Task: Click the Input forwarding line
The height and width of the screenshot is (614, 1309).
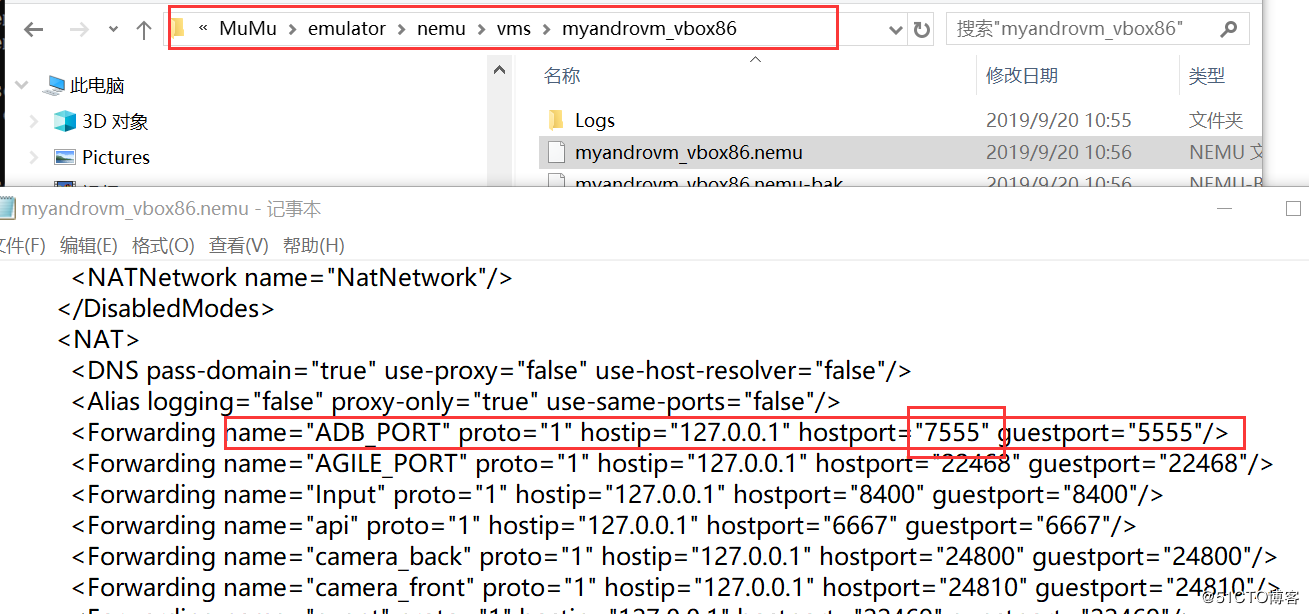Action: (617, 495)
